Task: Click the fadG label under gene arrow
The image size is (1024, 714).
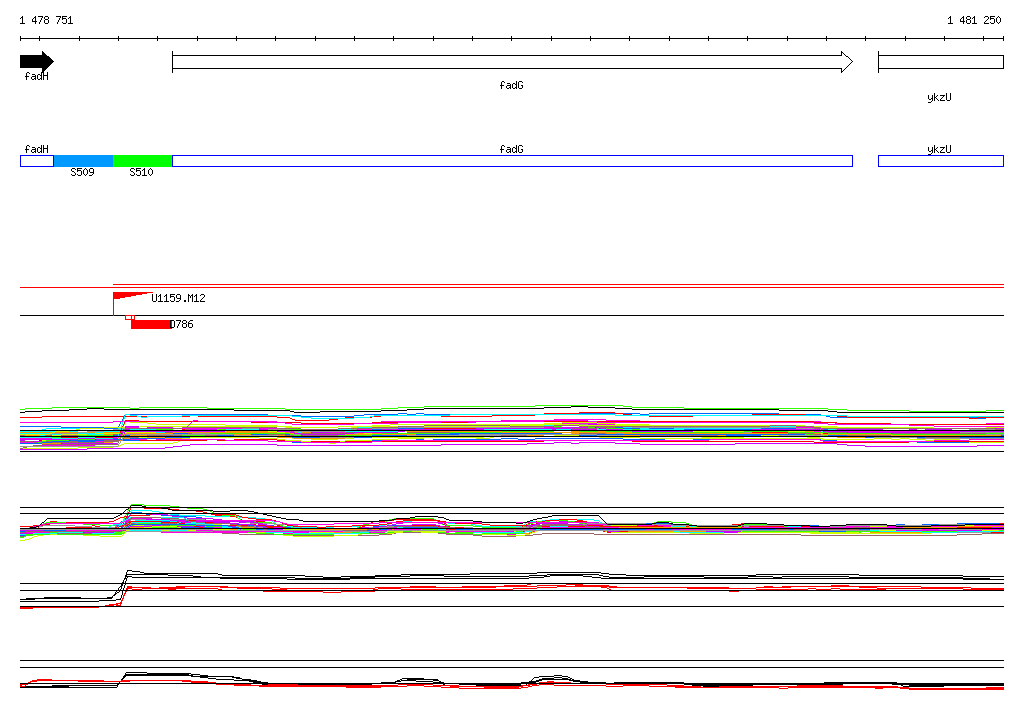Action: [511, 85]
